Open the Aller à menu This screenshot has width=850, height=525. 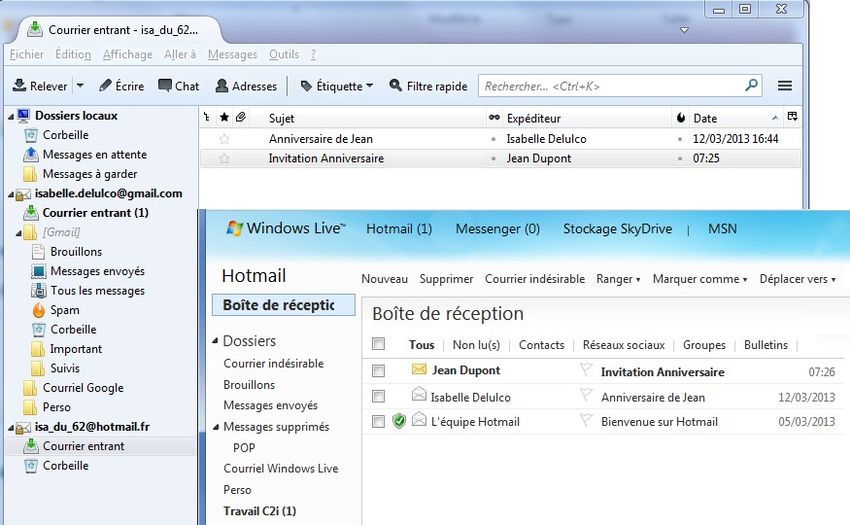click(180, 54)
